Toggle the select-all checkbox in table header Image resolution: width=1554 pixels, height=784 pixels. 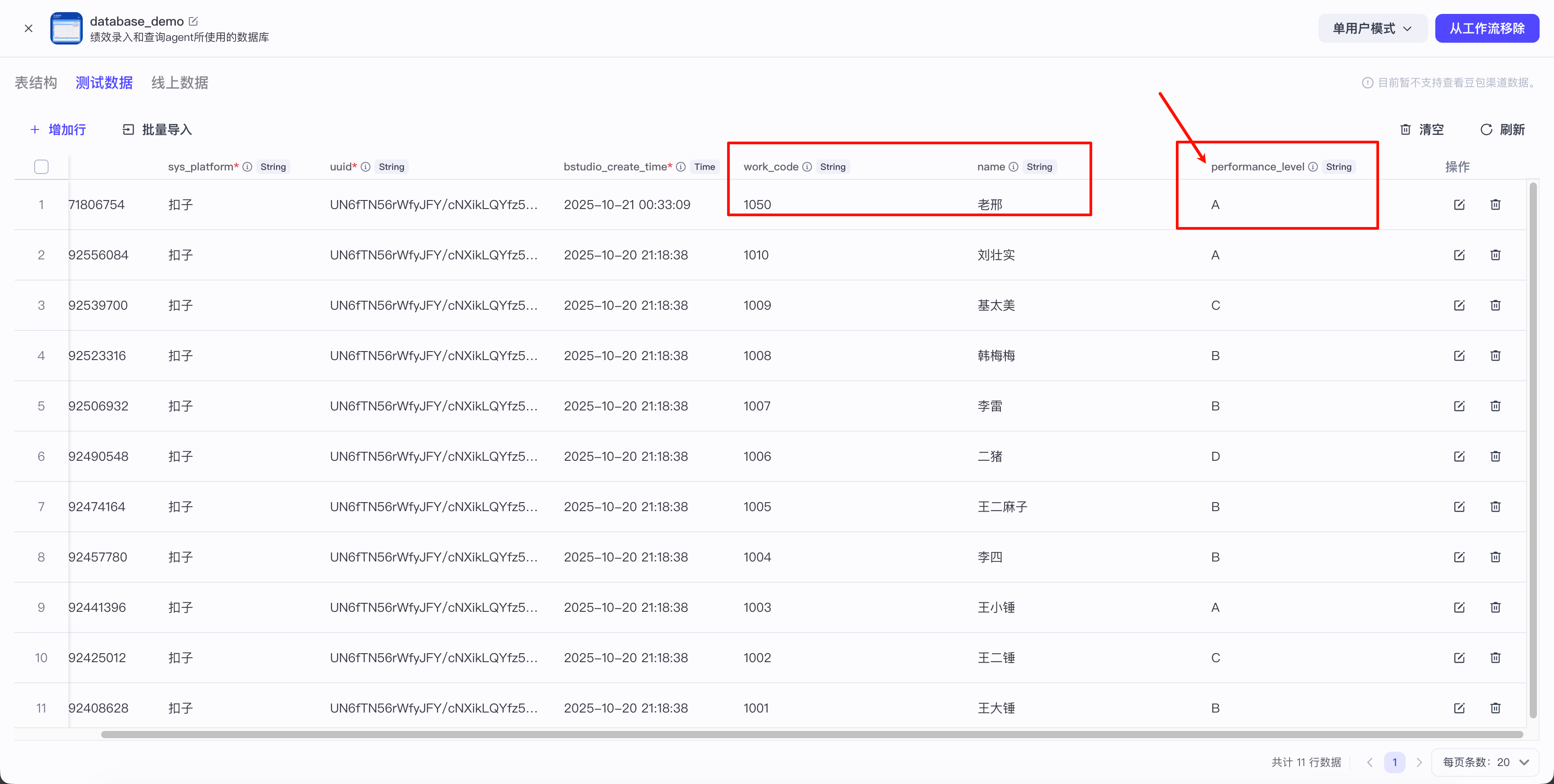click(41, 167)
